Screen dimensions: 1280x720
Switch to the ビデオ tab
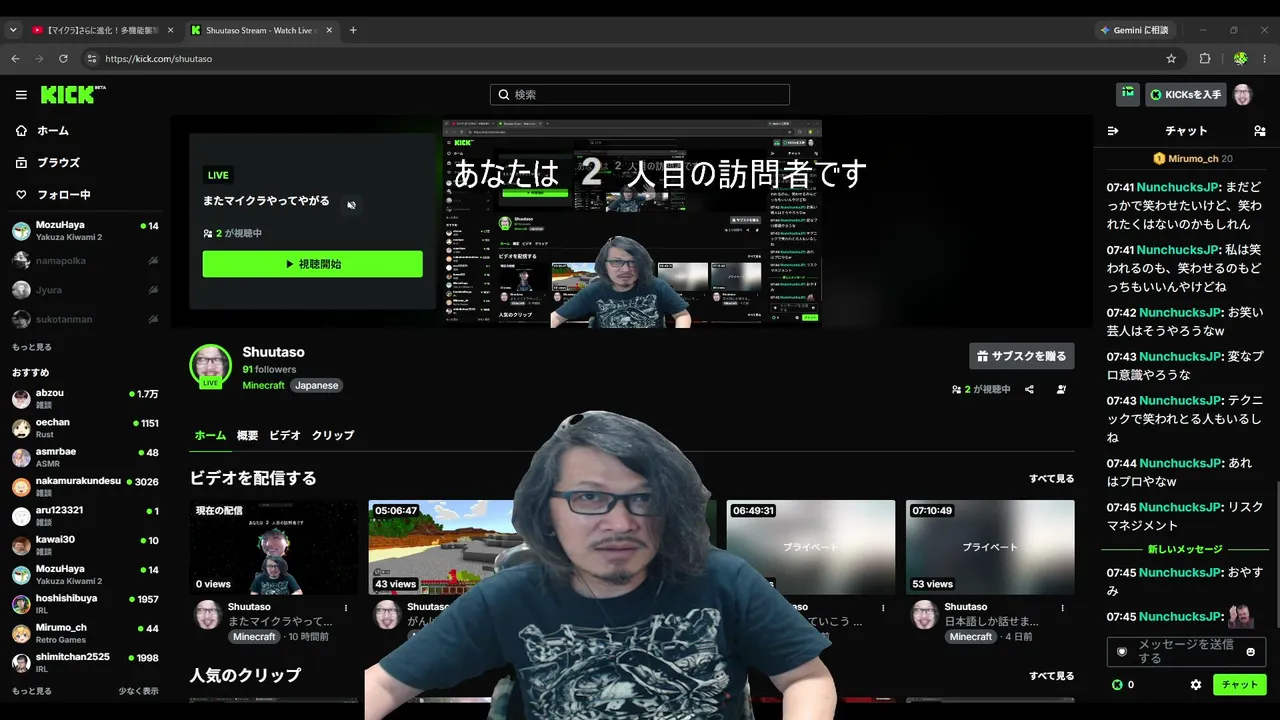285,436
